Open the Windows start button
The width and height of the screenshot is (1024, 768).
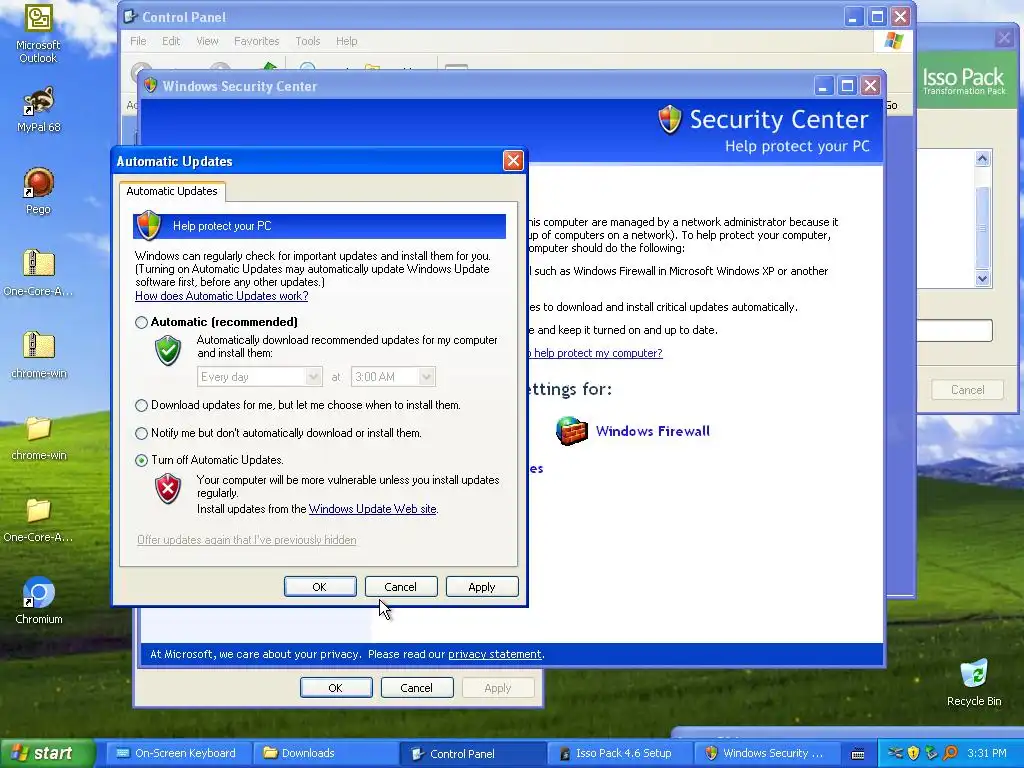point(47,753)
